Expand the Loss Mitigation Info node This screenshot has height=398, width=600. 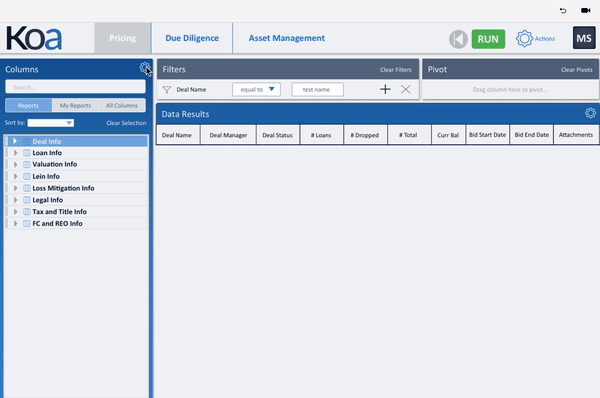point(16,188)
